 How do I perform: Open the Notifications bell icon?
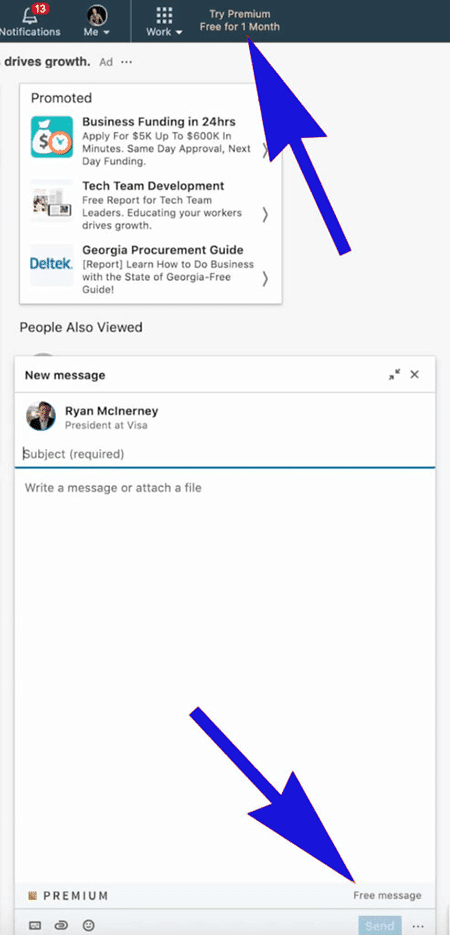tap(30, 15)
